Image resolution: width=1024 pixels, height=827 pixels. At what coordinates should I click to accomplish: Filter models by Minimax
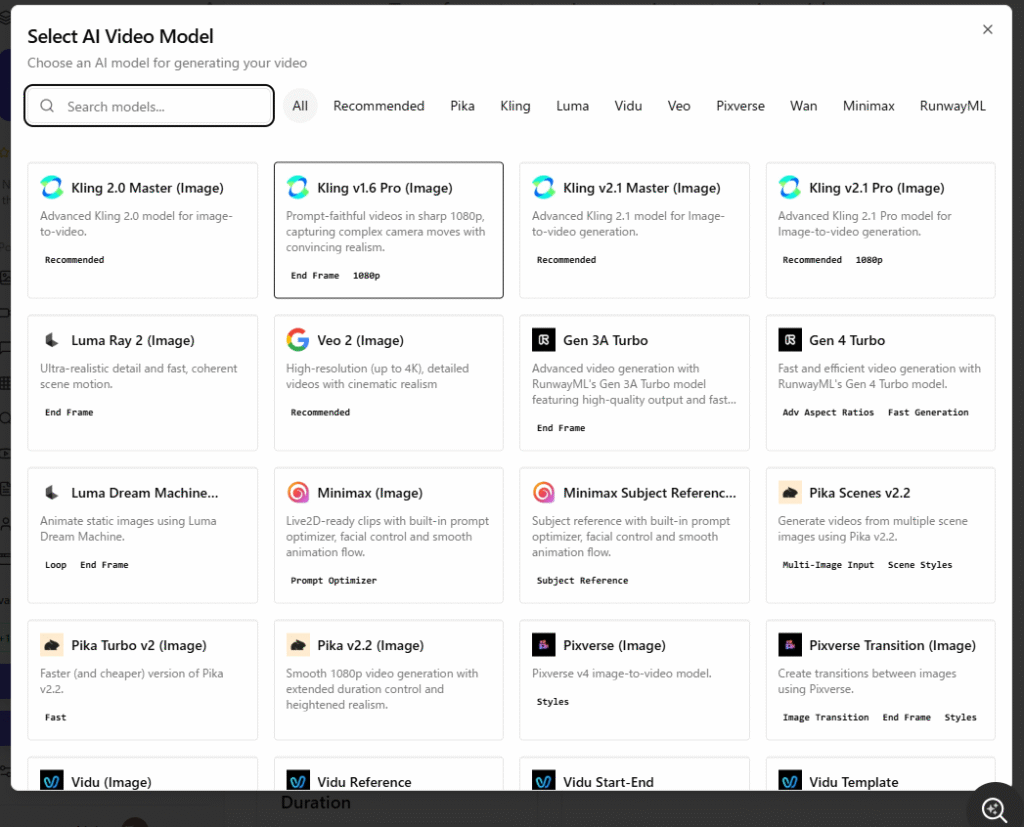869,106
